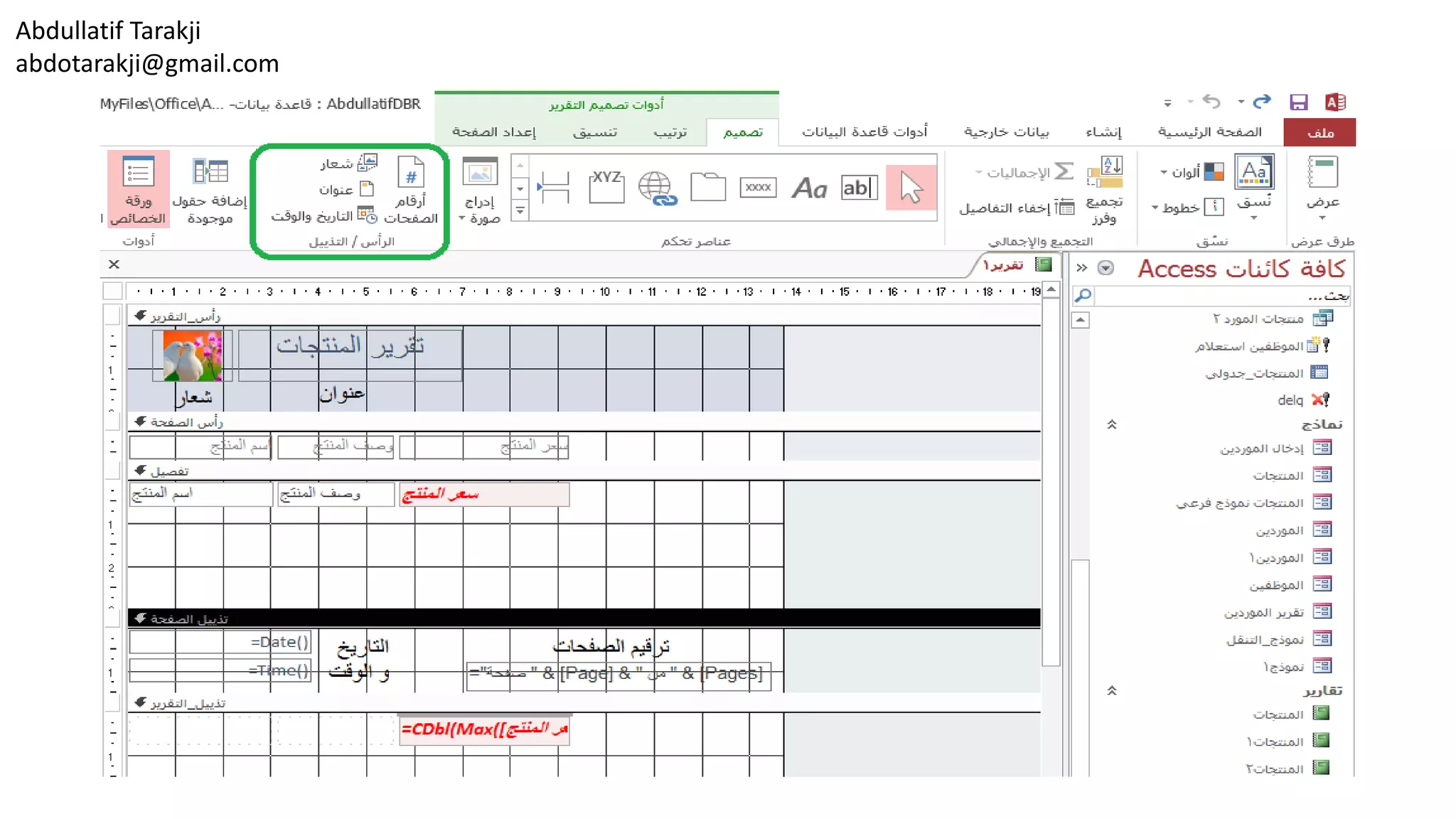Image resolution: width=1456 pixels, height=819 pixels.
Task: Click the Save icon in quick access
Action: coord(1298,102)
